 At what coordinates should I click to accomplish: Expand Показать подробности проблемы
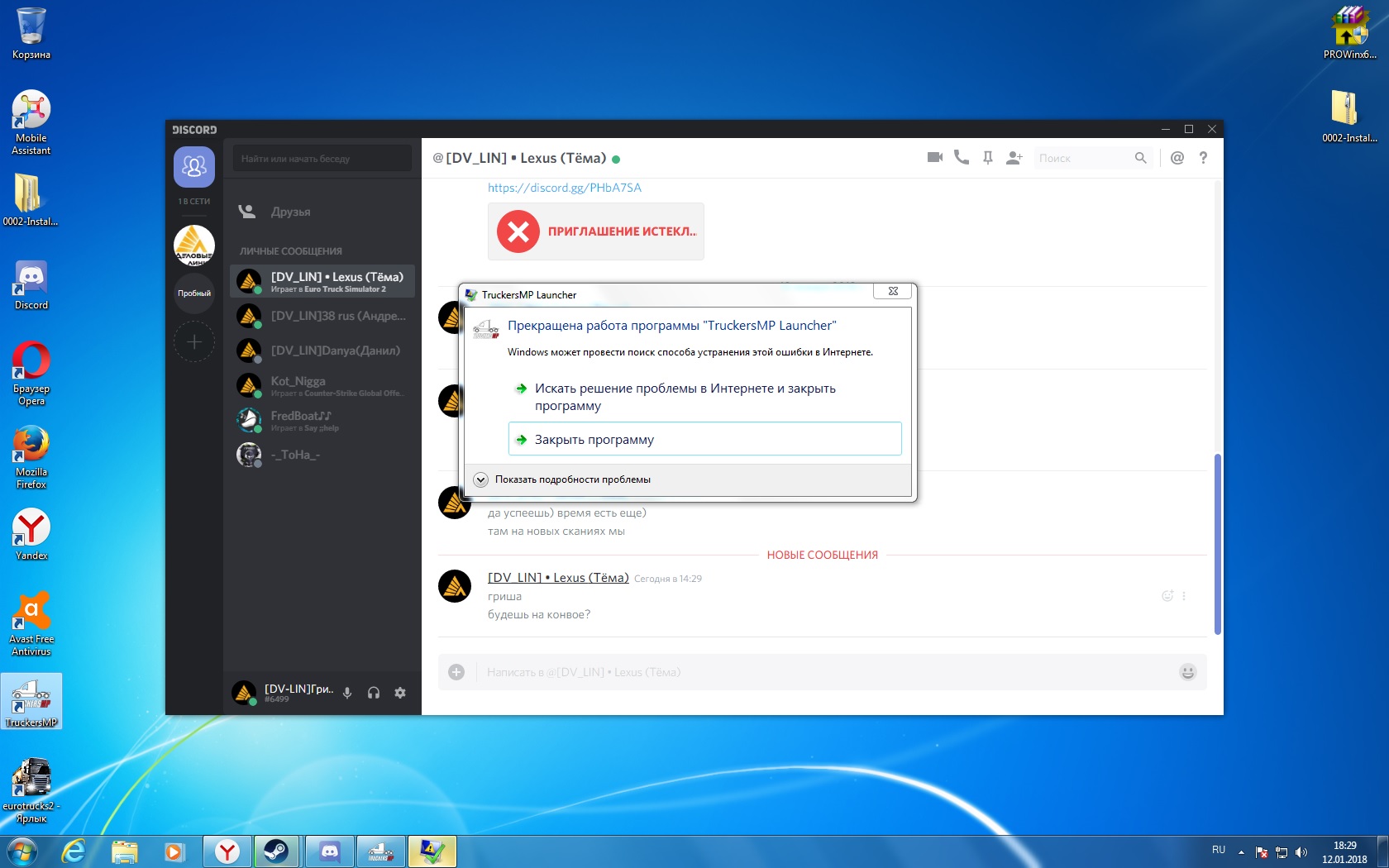tap(562, 479)
